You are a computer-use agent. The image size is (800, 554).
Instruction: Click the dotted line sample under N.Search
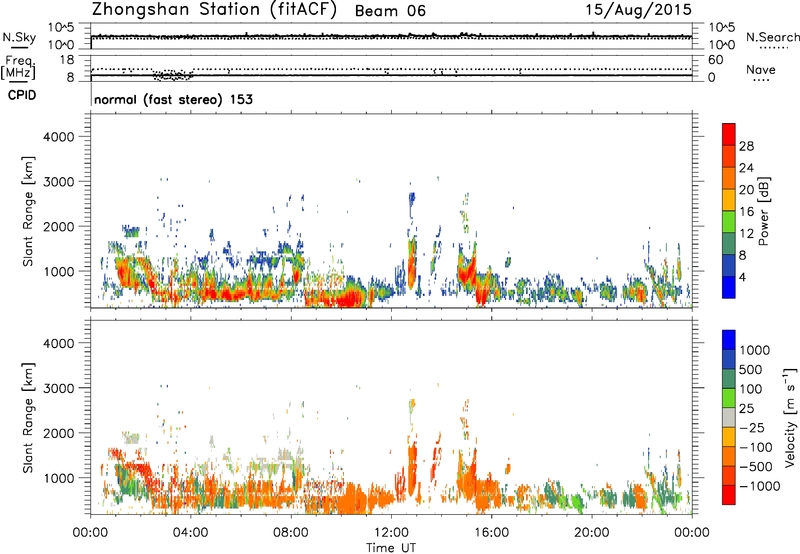tap(774, 48)
